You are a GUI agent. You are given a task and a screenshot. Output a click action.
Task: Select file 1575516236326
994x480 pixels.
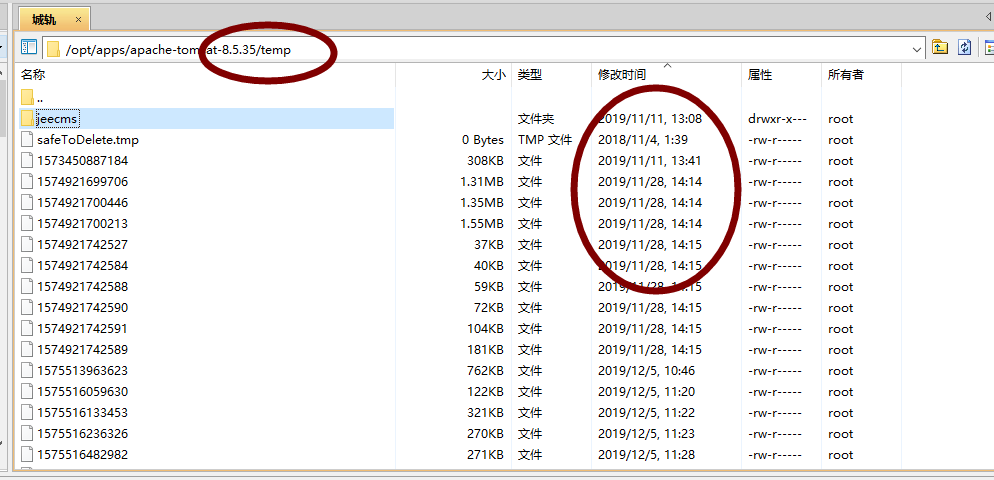point(82,434)
